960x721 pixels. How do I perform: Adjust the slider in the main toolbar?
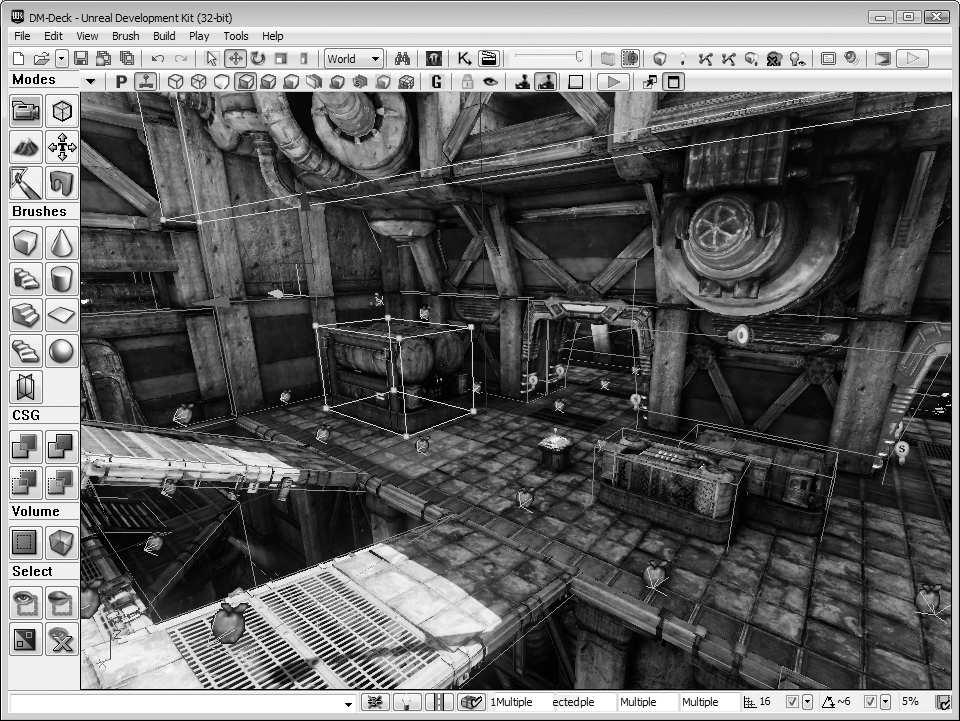(549, 57)
